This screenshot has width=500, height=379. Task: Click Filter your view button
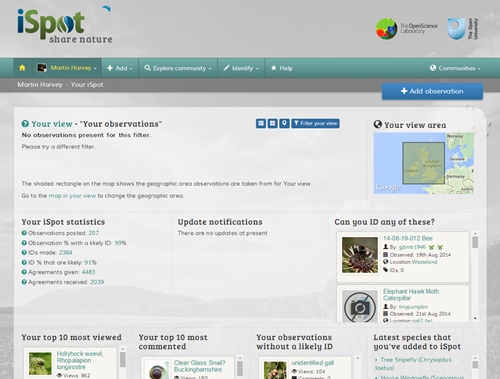pyautogui.click(x=315, y=123)
